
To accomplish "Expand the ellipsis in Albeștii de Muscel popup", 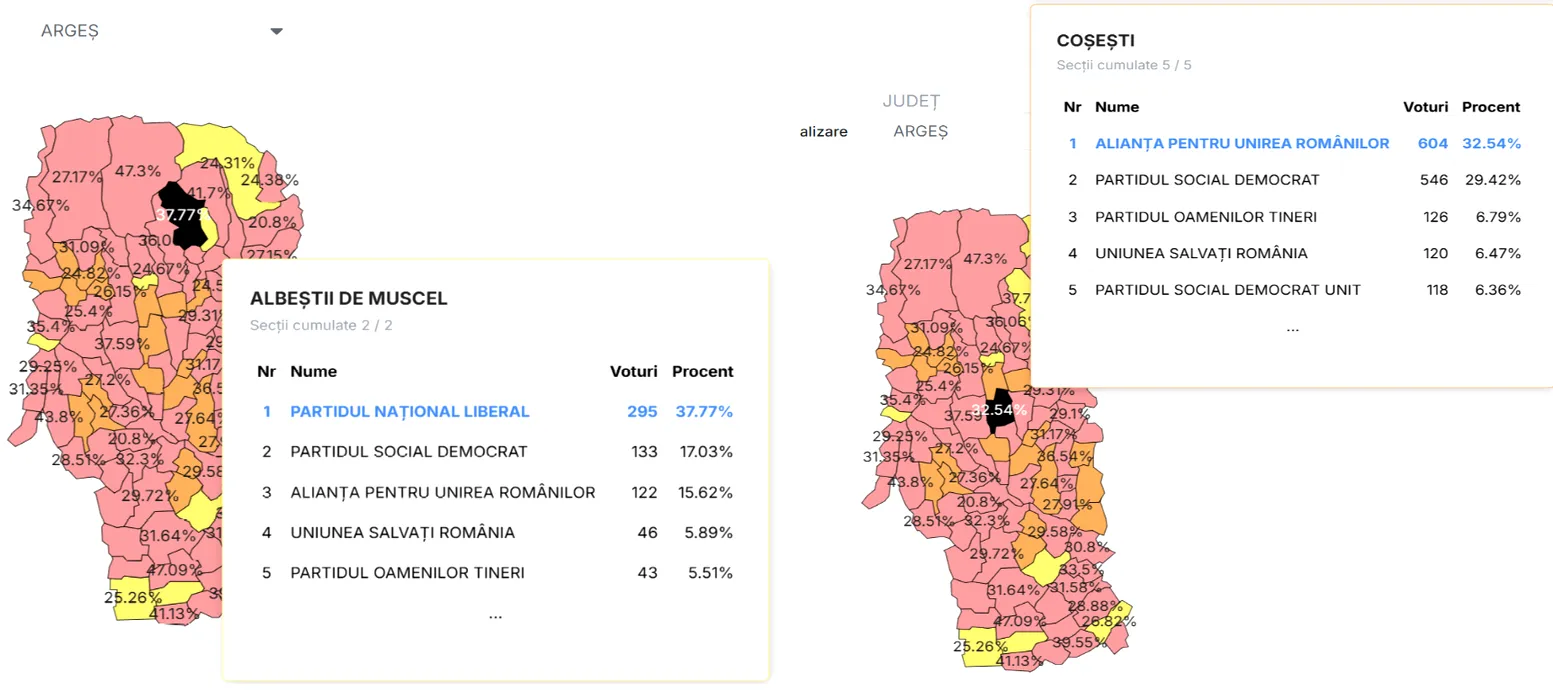I will (495, 615).
